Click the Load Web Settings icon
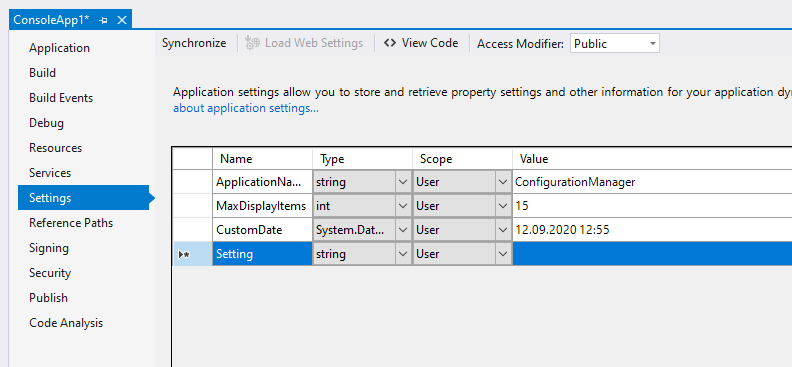 [x=253, y=43]
